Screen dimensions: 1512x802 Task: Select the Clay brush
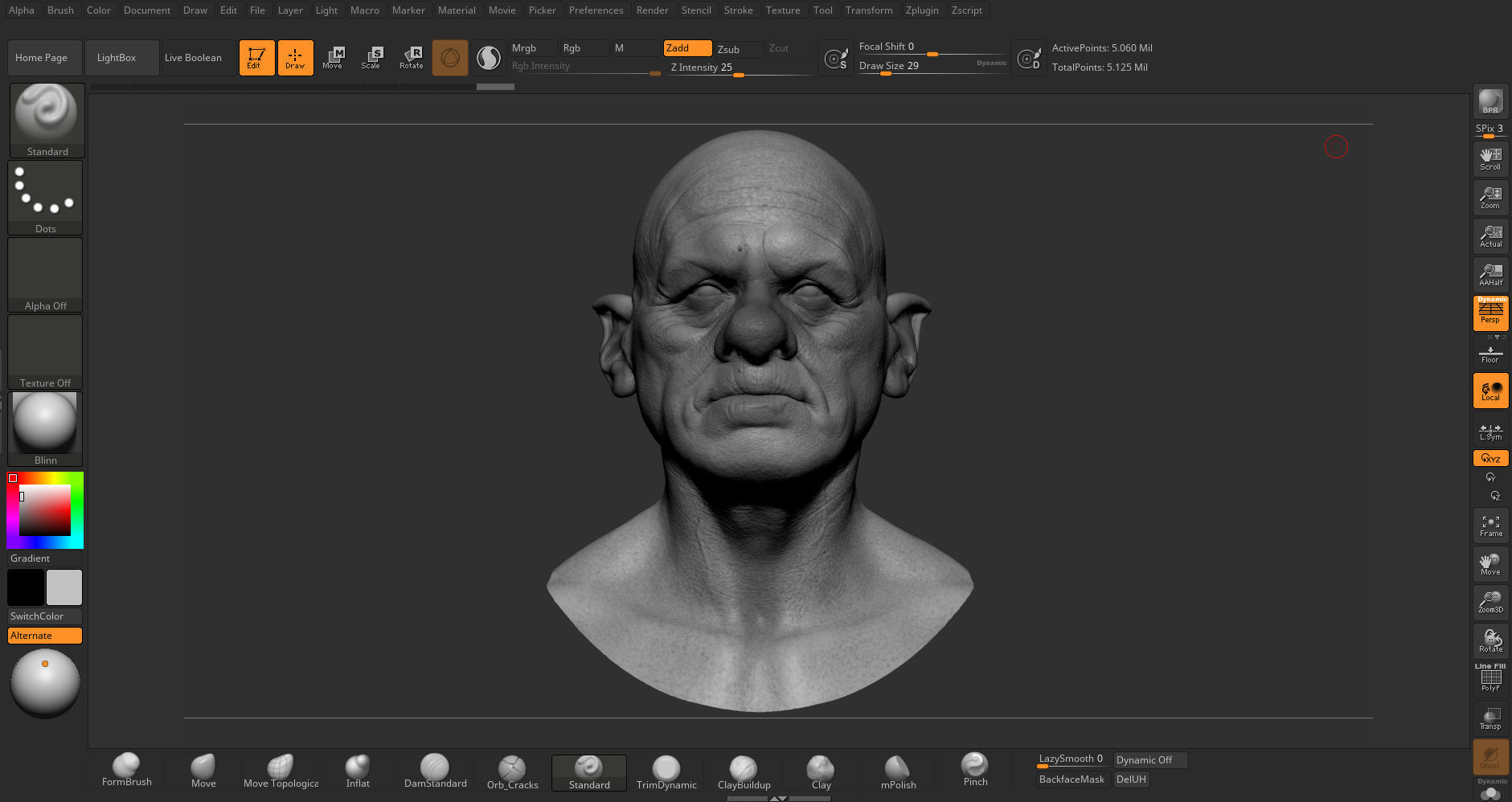821,771
